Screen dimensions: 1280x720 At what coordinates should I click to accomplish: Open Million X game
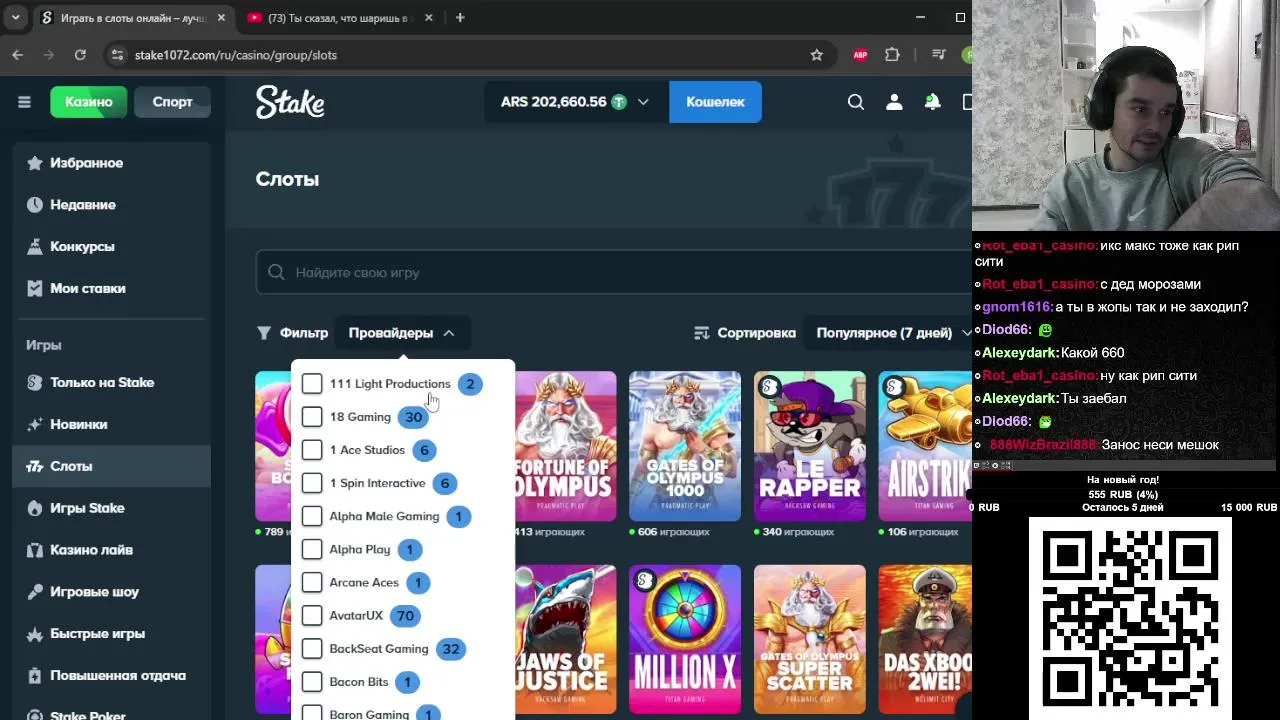[x=685, y=640]
